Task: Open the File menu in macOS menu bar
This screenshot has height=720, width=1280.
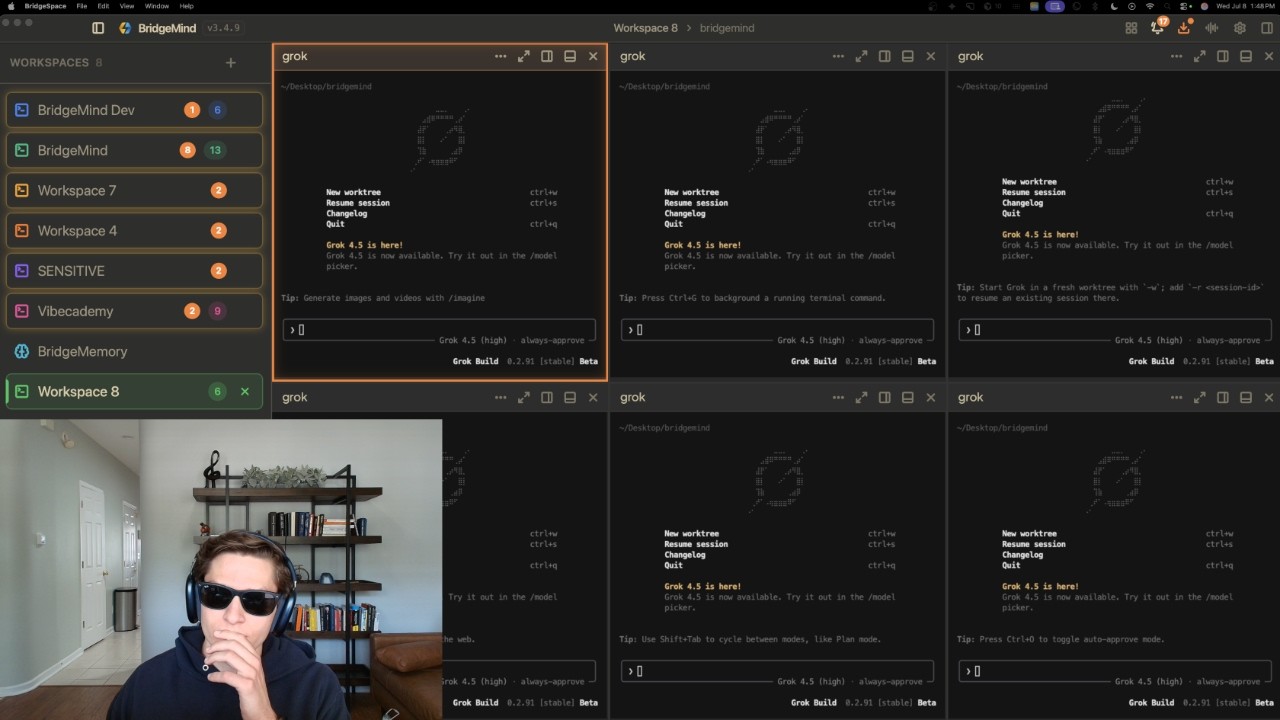Action: (x=82, y=6)
